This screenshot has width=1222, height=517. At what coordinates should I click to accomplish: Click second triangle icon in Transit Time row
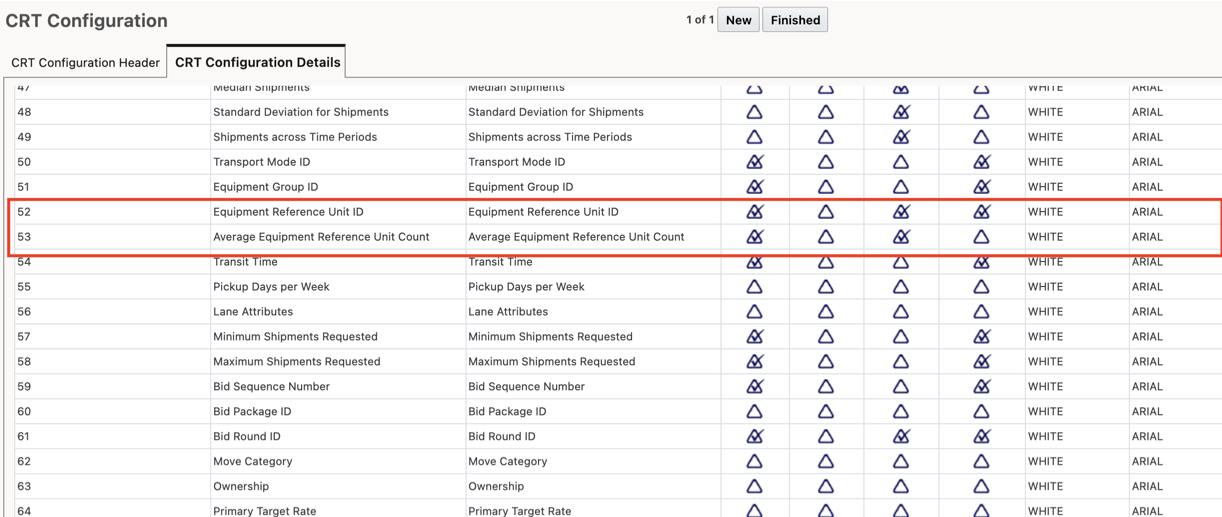826,262
